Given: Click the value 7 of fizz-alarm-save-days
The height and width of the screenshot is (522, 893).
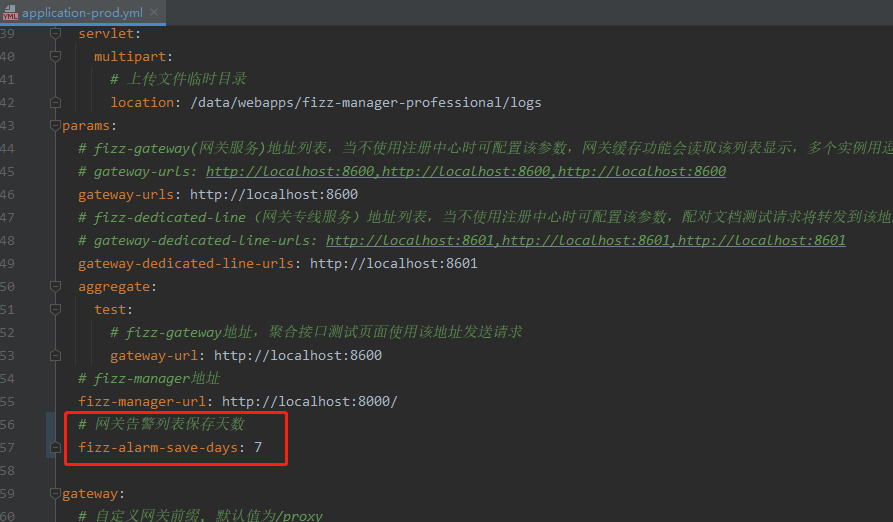Looking at the screenshot, I should (258, 447).
